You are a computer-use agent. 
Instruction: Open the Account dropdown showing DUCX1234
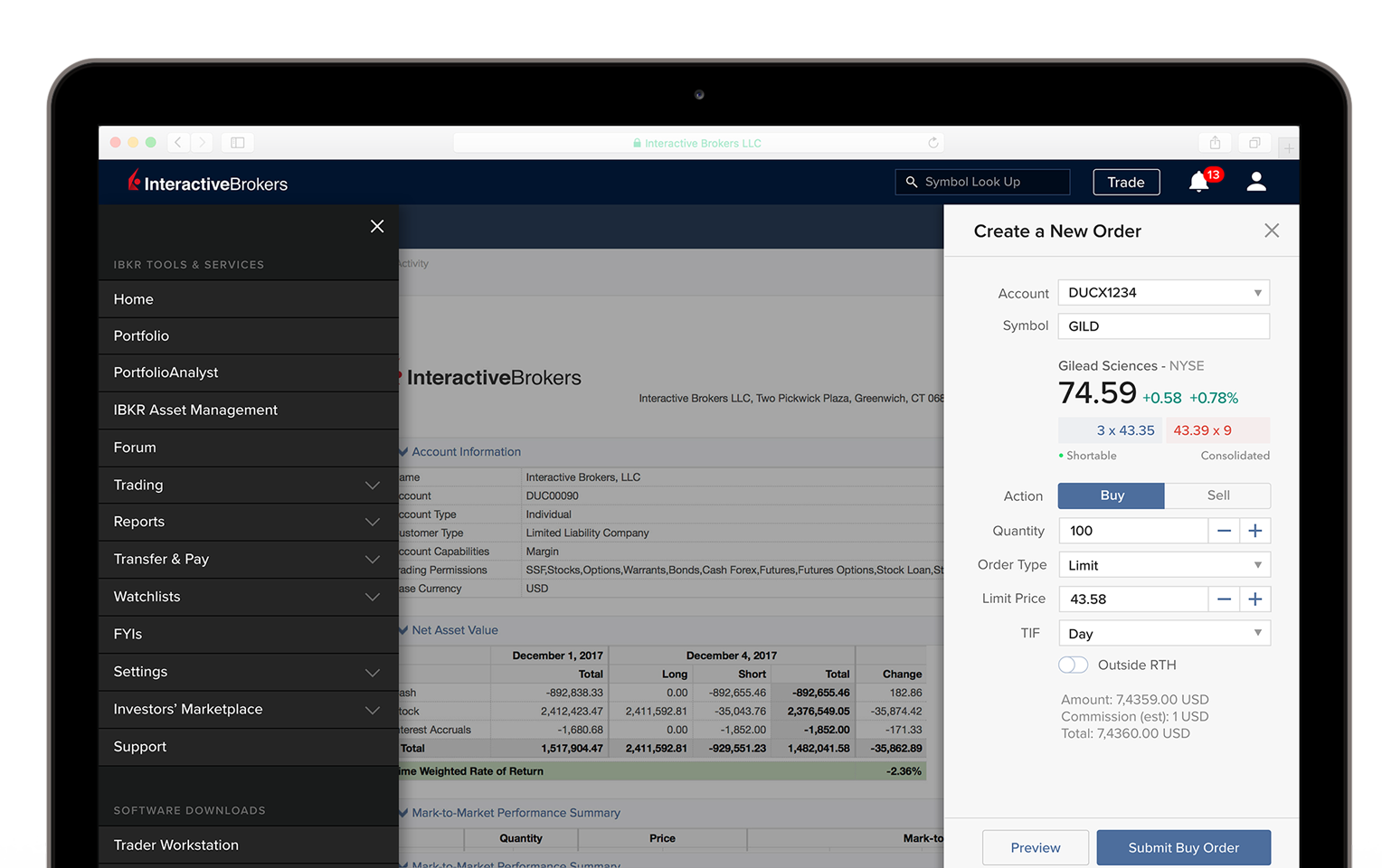(x=1163, y=292)
